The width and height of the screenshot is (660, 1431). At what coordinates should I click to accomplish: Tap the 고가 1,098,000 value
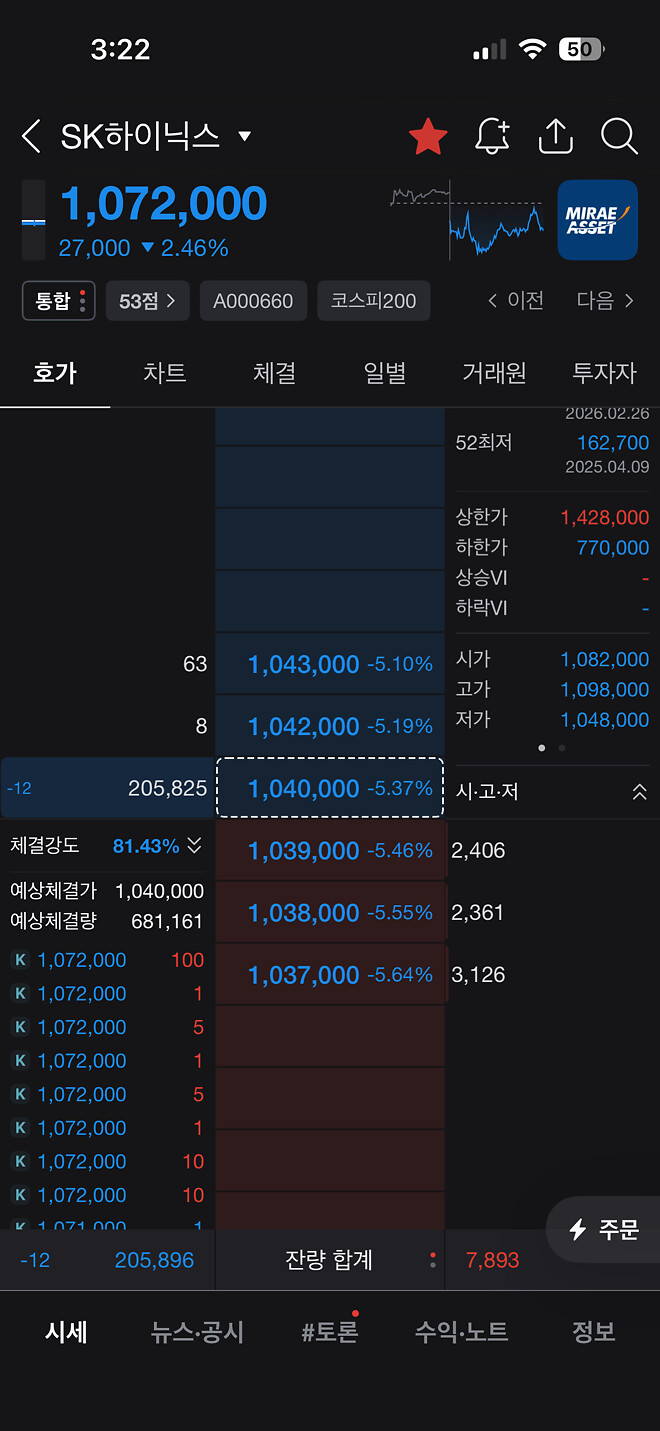pos(605,690)
